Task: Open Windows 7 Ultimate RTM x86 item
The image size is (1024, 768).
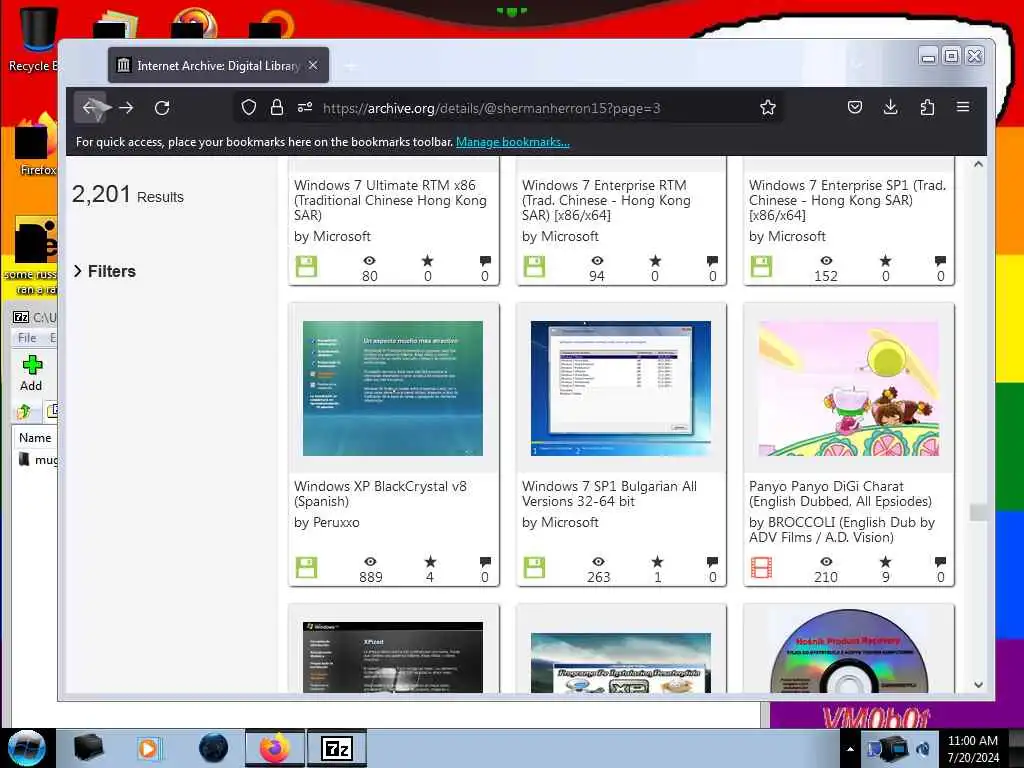Action: click(391, 200)
